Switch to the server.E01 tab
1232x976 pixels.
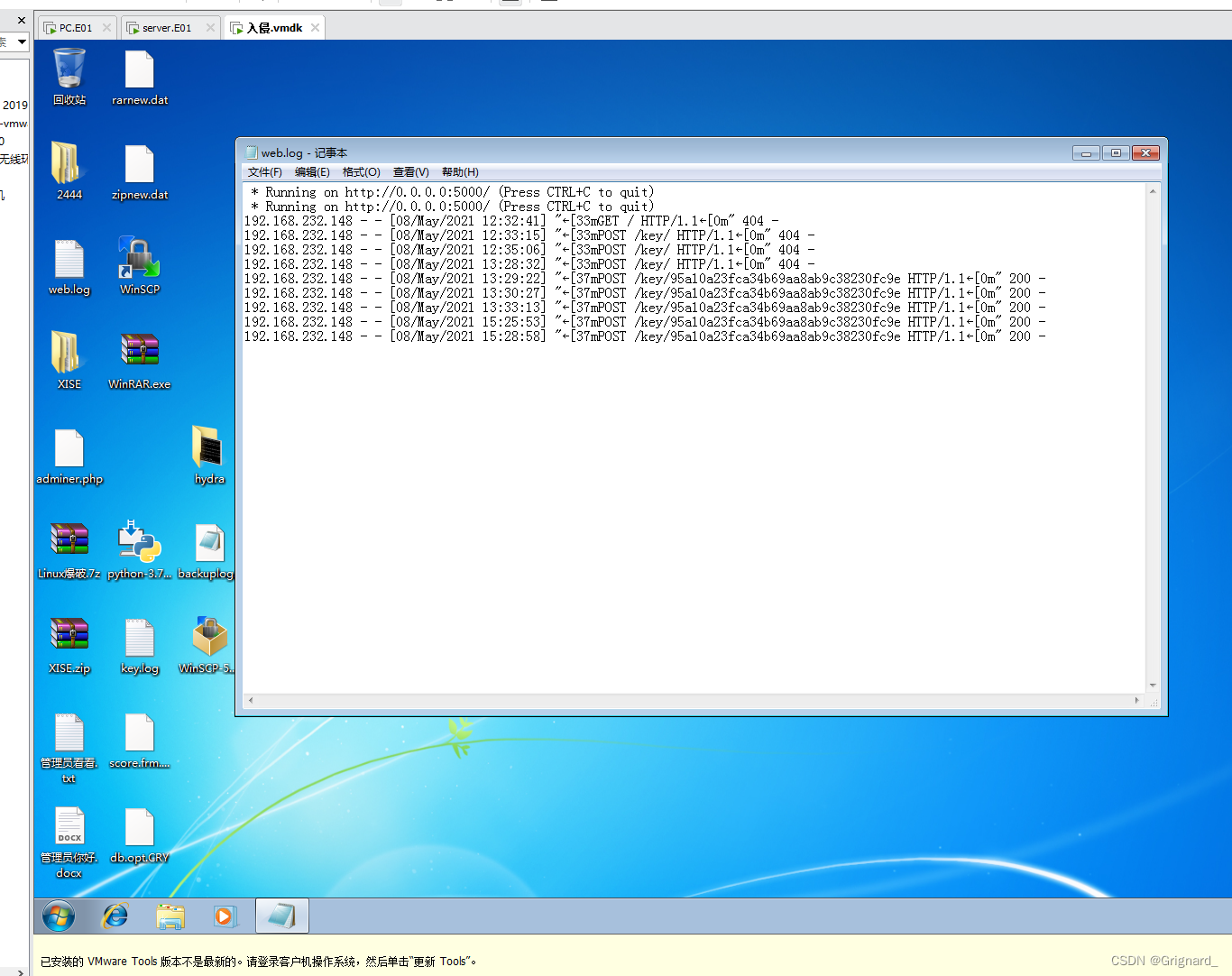(167, 28)
